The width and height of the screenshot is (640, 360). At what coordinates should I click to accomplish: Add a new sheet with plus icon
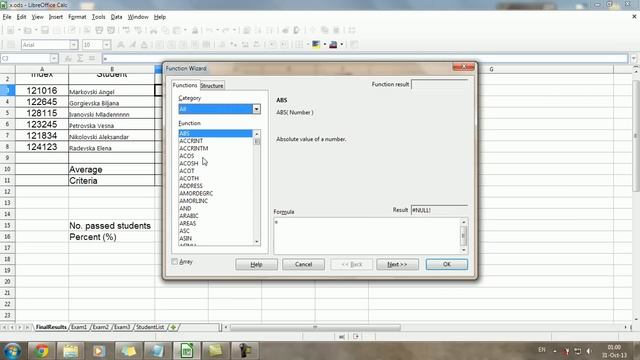click(173, 327)
